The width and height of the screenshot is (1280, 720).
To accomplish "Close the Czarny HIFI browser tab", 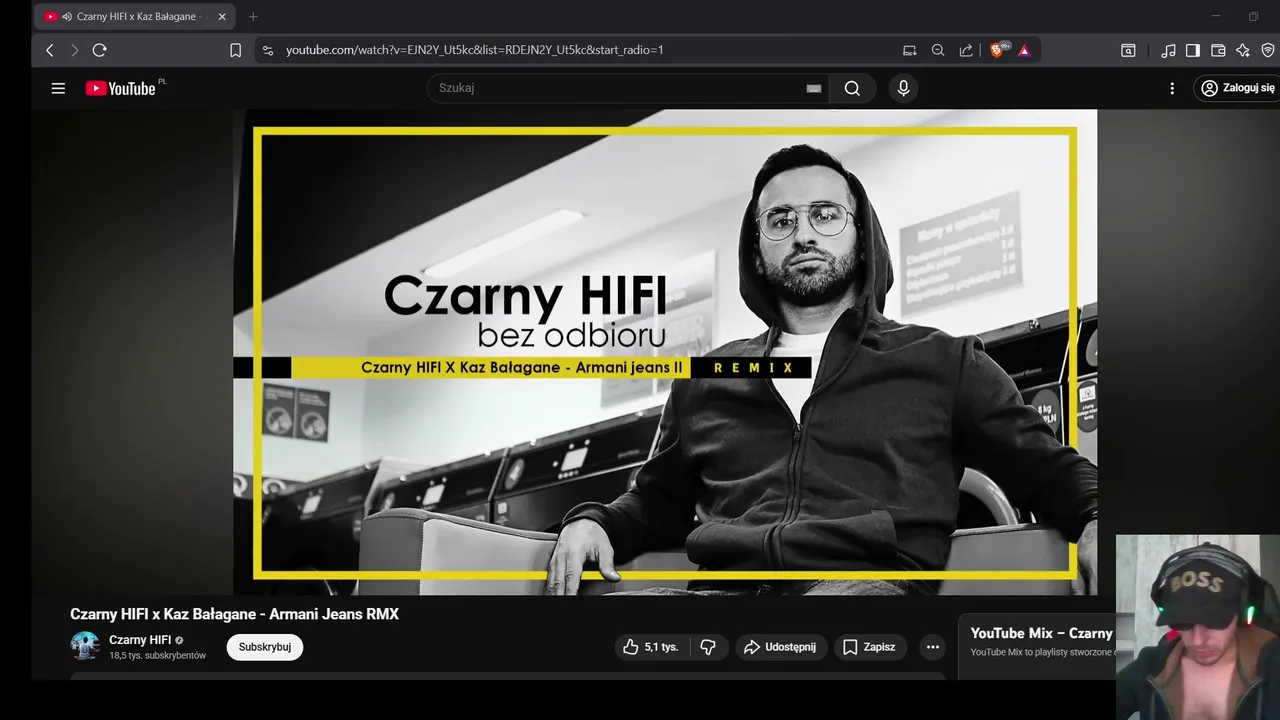I will [222, 17].
